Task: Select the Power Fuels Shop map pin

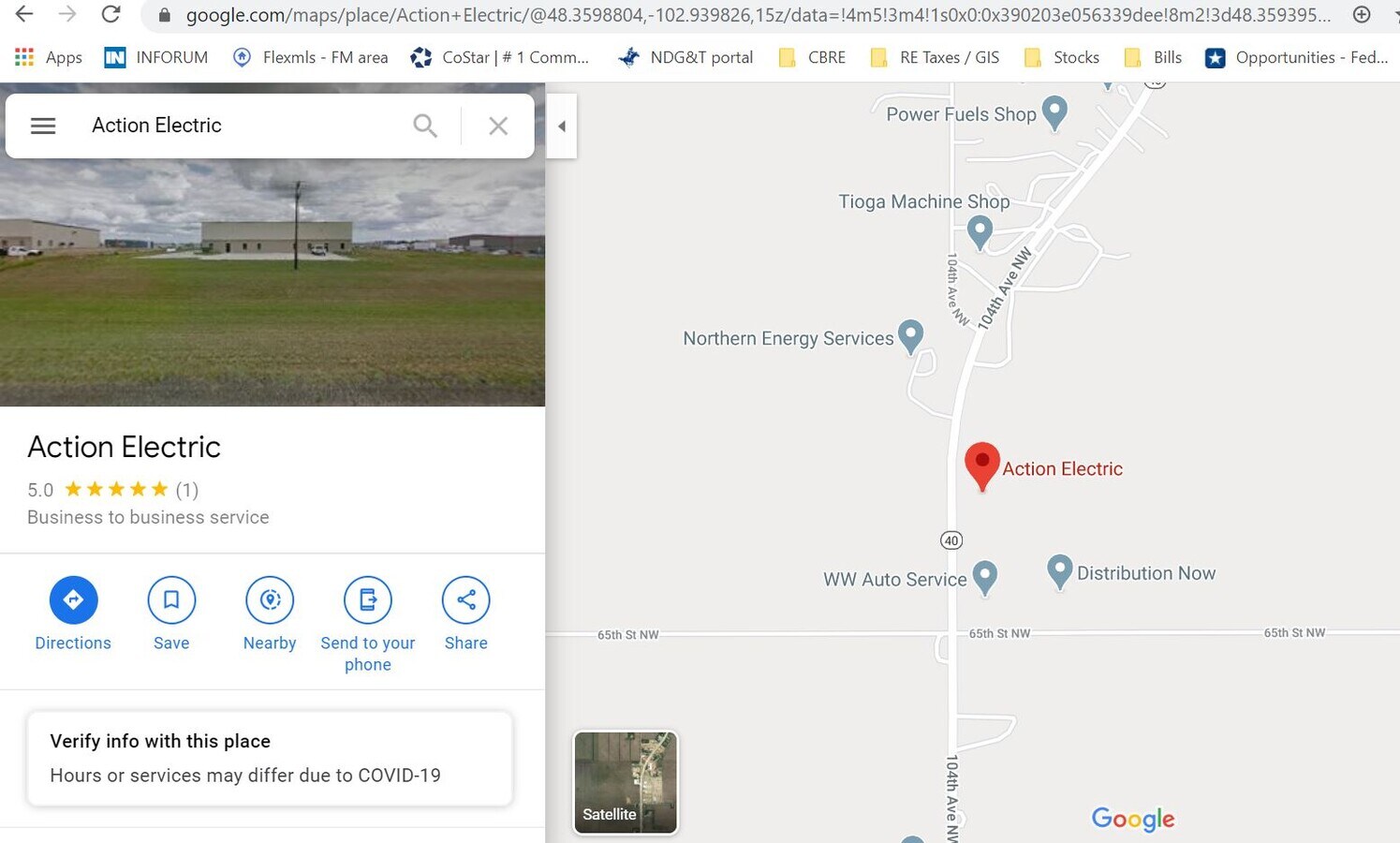Action: [x=1055, y=112]
